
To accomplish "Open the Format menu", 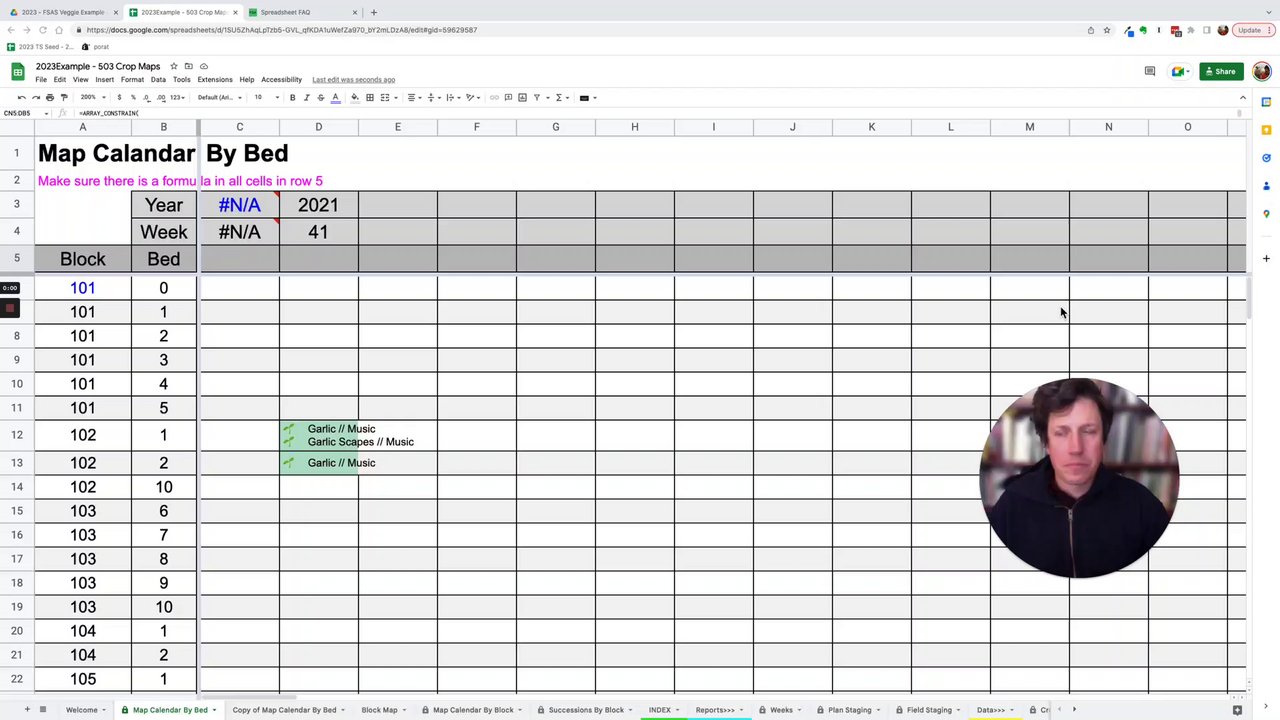I will pyautogui.click(x=132, y=80).
